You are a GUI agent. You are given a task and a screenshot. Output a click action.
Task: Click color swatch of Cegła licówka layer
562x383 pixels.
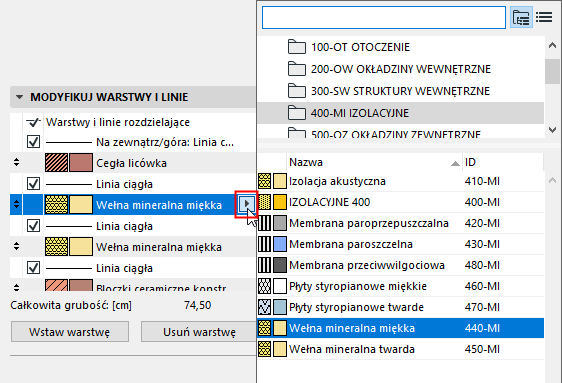[81, 163]
